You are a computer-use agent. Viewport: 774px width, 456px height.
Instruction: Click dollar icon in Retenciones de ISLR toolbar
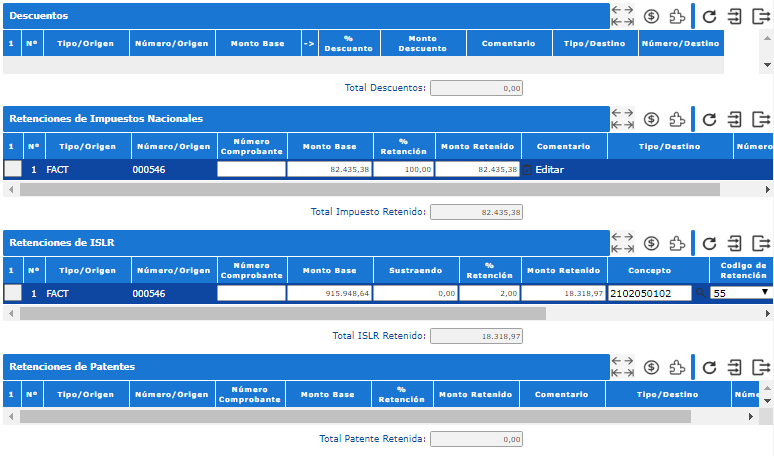click(x=651, y=243)
